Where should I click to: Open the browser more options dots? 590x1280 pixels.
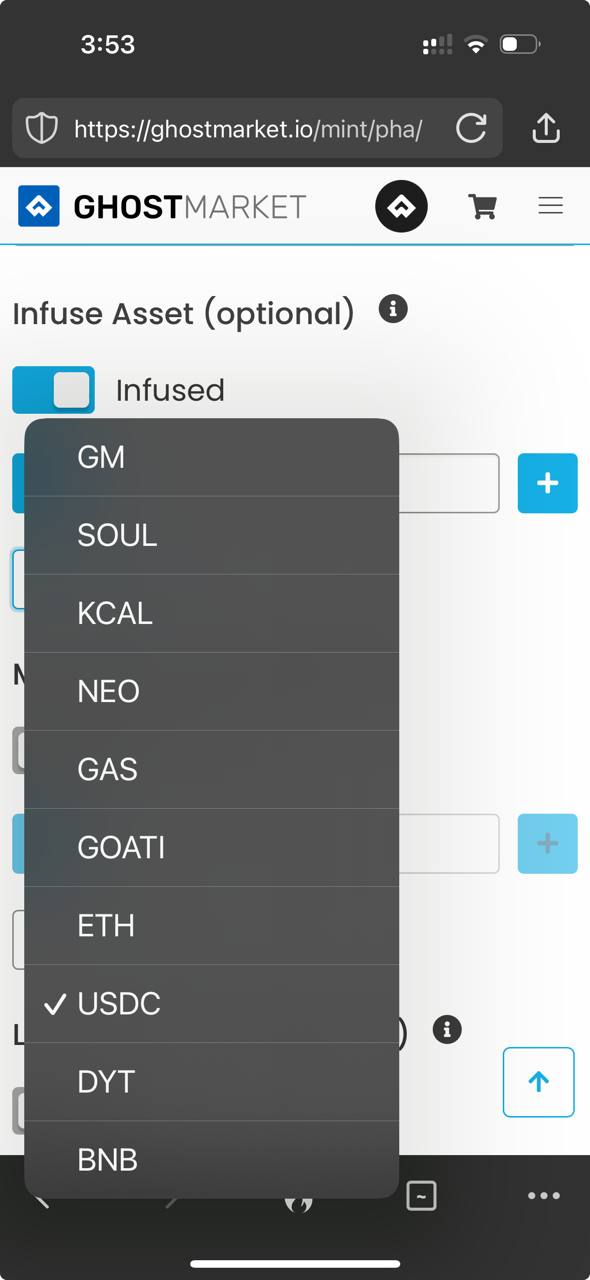pos(544,1195)
